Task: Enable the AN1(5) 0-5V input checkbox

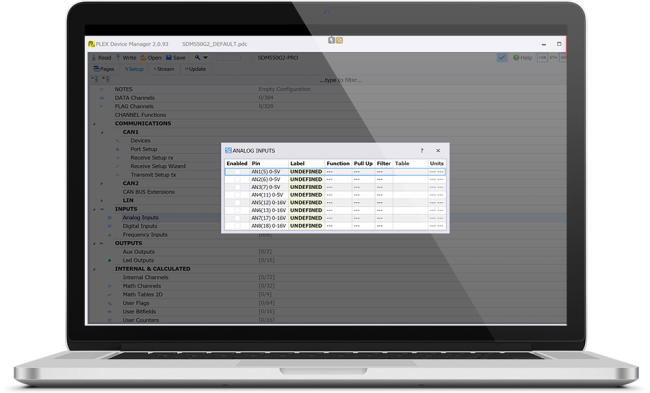Action: pos(237,172)
